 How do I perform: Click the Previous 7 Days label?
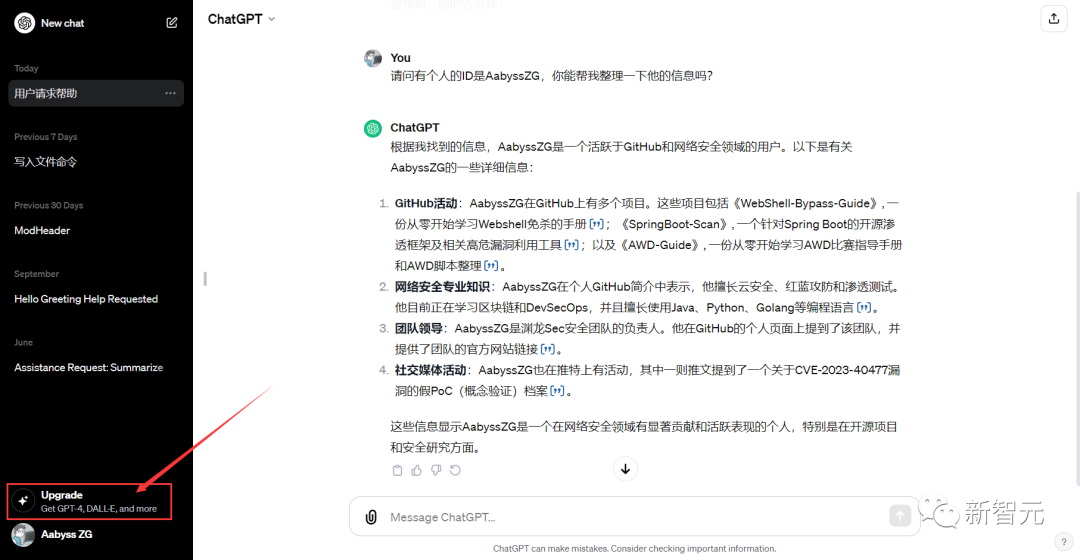tap(45, 136)
